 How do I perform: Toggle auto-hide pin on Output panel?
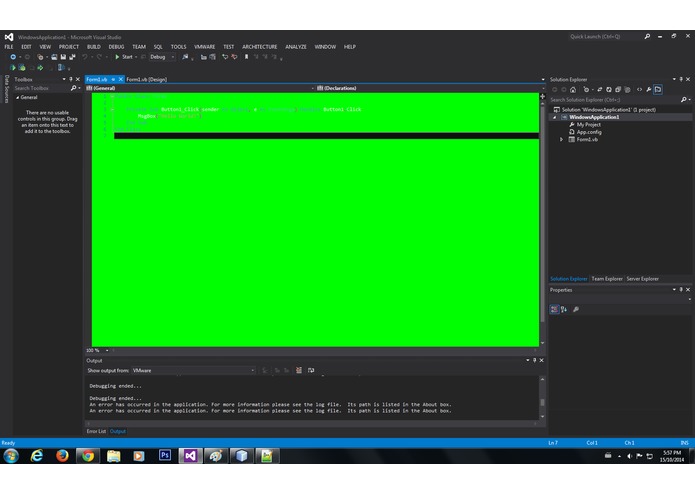(x=535, y=360)
